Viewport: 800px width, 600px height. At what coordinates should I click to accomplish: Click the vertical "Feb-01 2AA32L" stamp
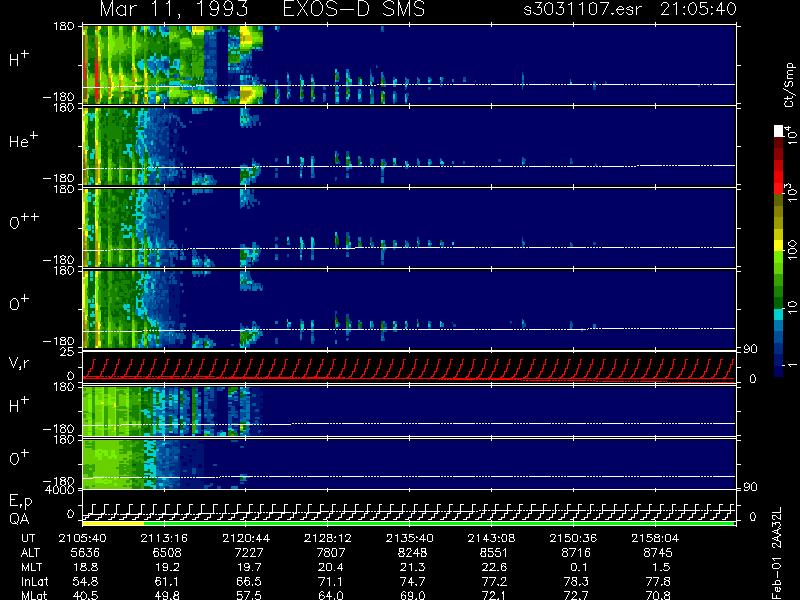[x=777, y=553]
